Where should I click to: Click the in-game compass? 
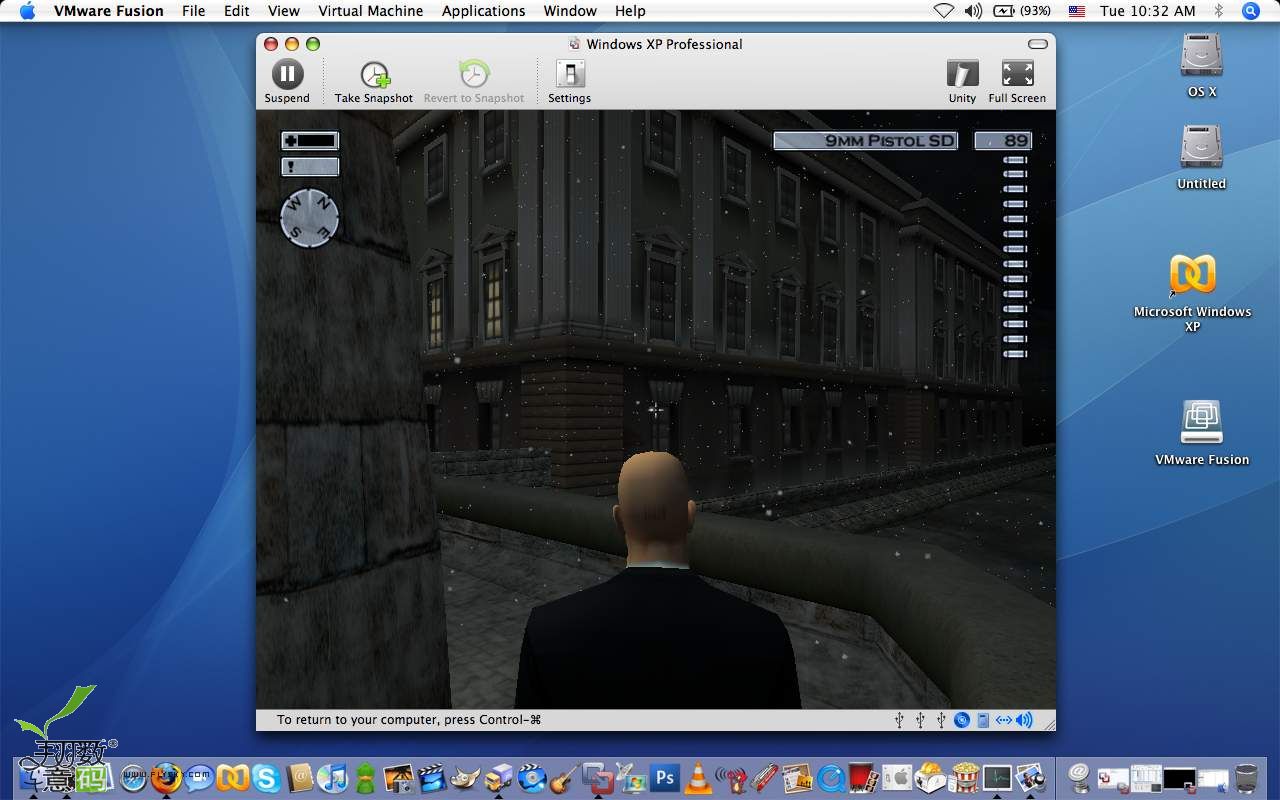click(310, 218)
